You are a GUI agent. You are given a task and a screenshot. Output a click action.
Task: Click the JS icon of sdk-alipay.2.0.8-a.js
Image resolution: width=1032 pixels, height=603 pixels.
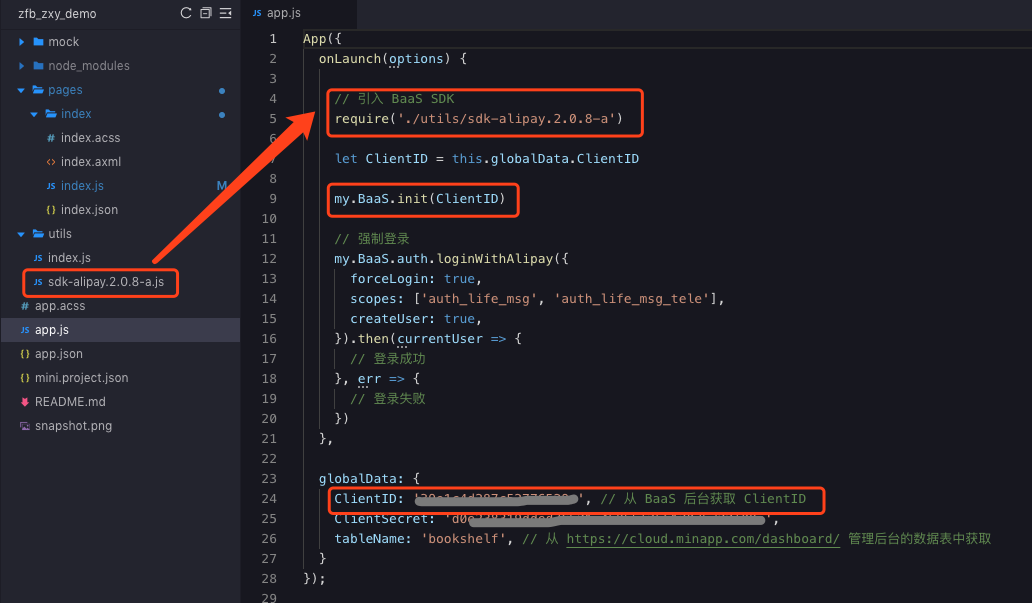[x=38, y=282]
